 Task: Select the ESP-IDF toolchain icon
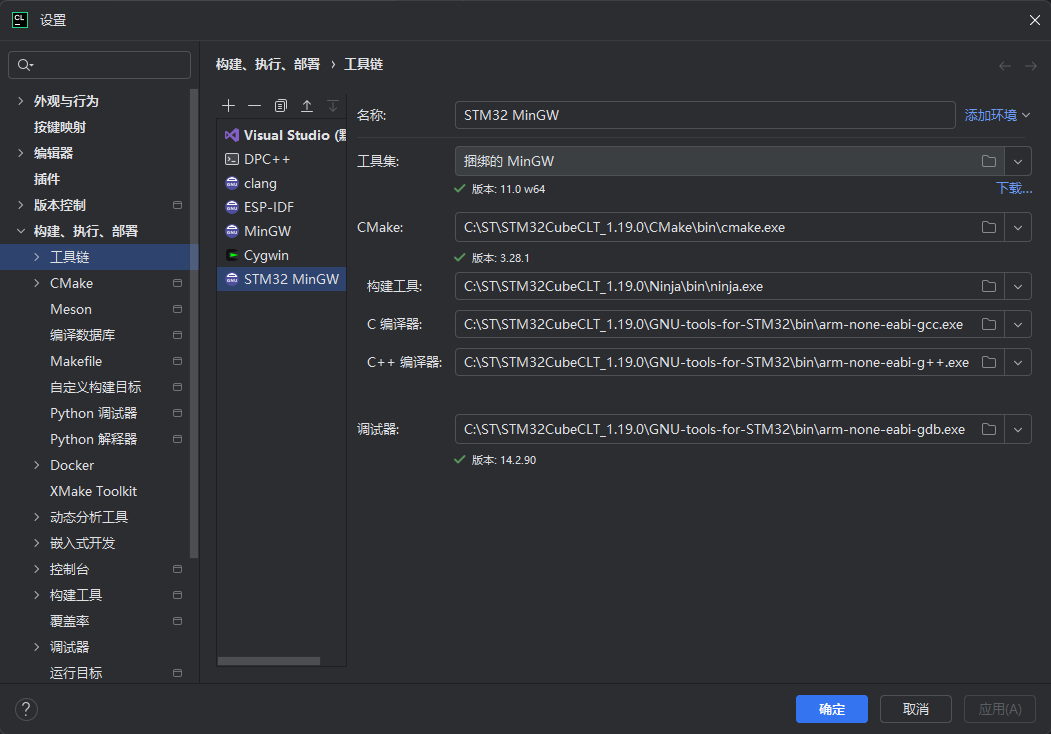(x=231, y=206)
